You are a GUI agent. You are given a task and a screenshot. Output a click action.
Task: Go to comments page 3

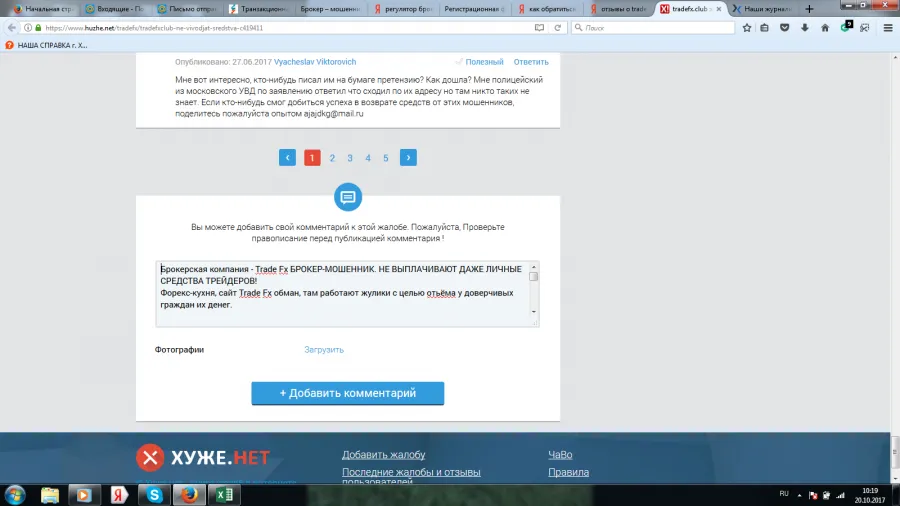(x=350, y=158)
